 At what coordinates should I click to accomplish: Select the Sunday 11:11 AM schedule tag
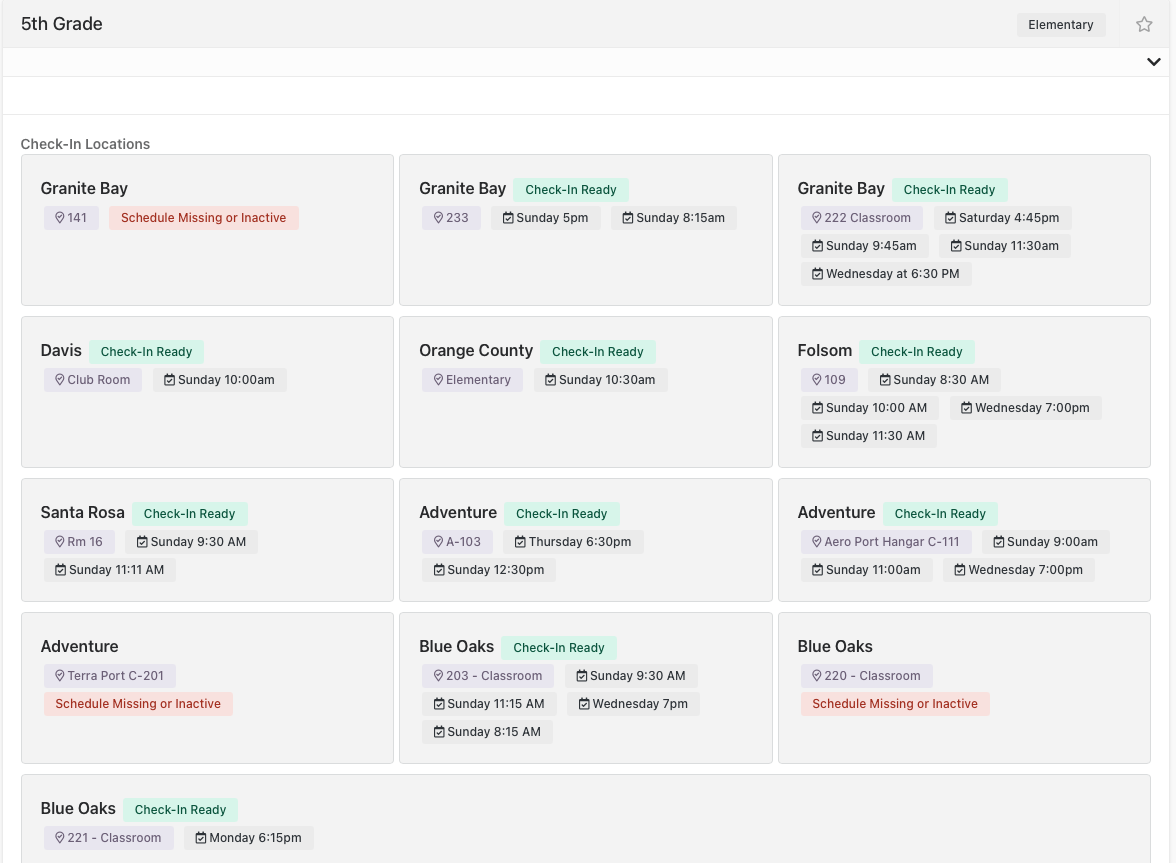tap(110, 570)
